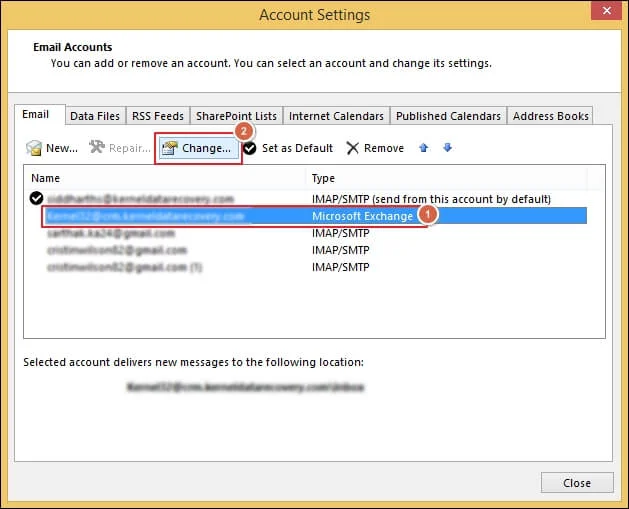This screenshot has width=629, height=509.
Task: Click the Repair tools icon
Action: click(x=97, y=148)
